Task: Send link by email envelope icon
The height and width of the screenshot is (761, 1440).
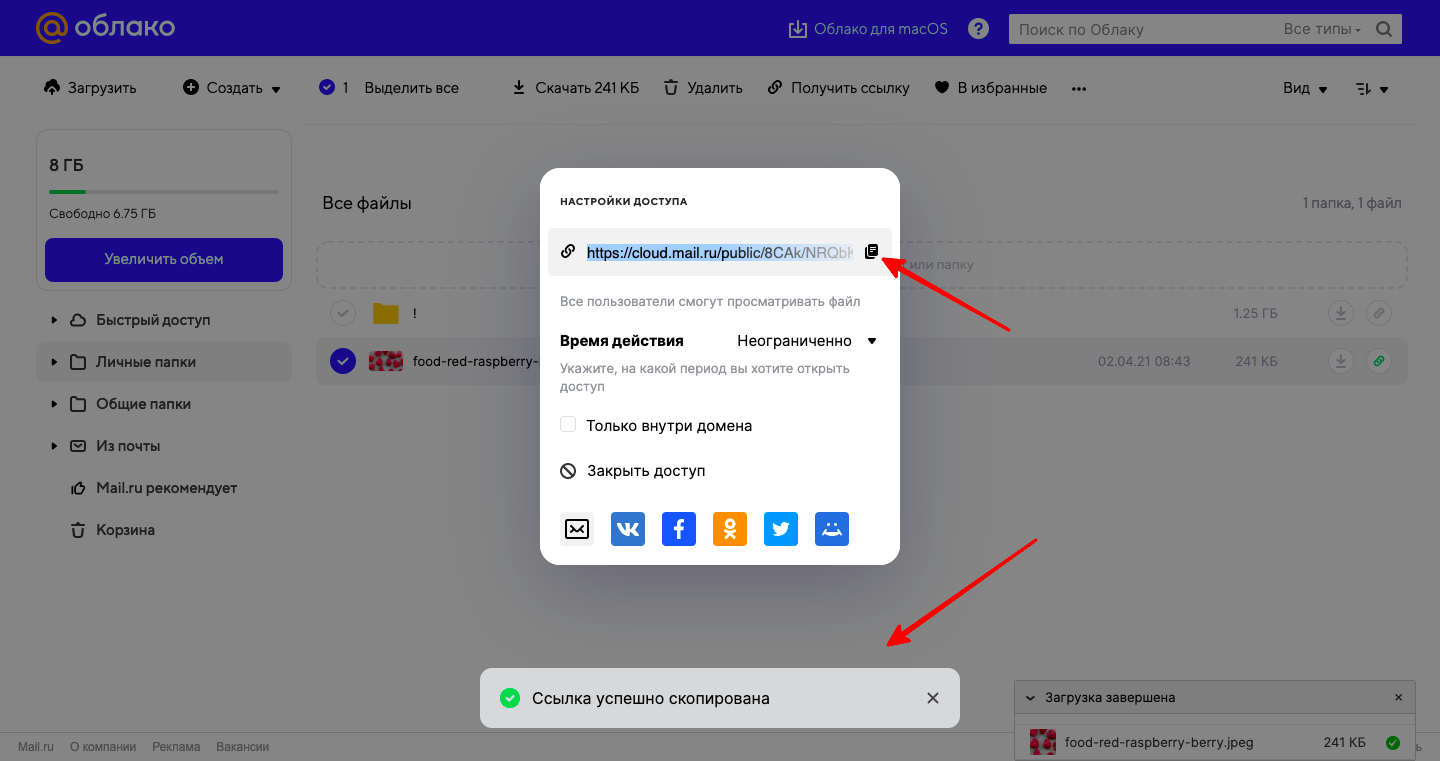Action: click(577, 529)
